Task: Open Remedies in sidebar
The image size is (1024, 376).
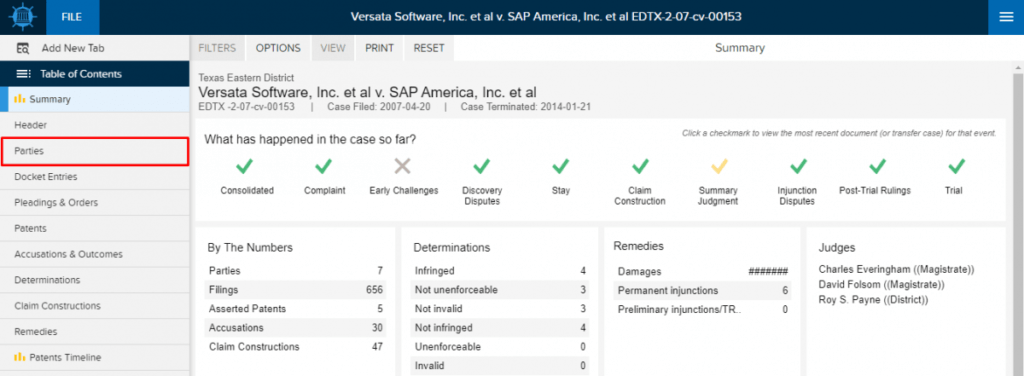Action: (x=95, y=331)
